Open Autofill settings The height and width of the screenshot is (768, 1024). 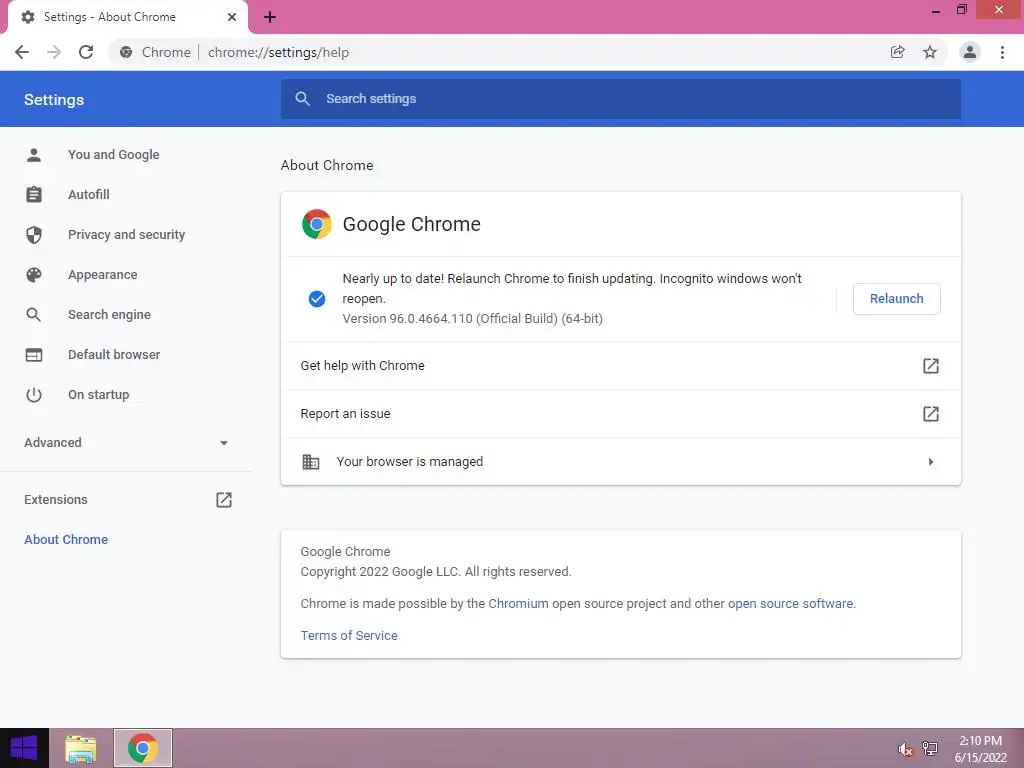click(89, 195)
